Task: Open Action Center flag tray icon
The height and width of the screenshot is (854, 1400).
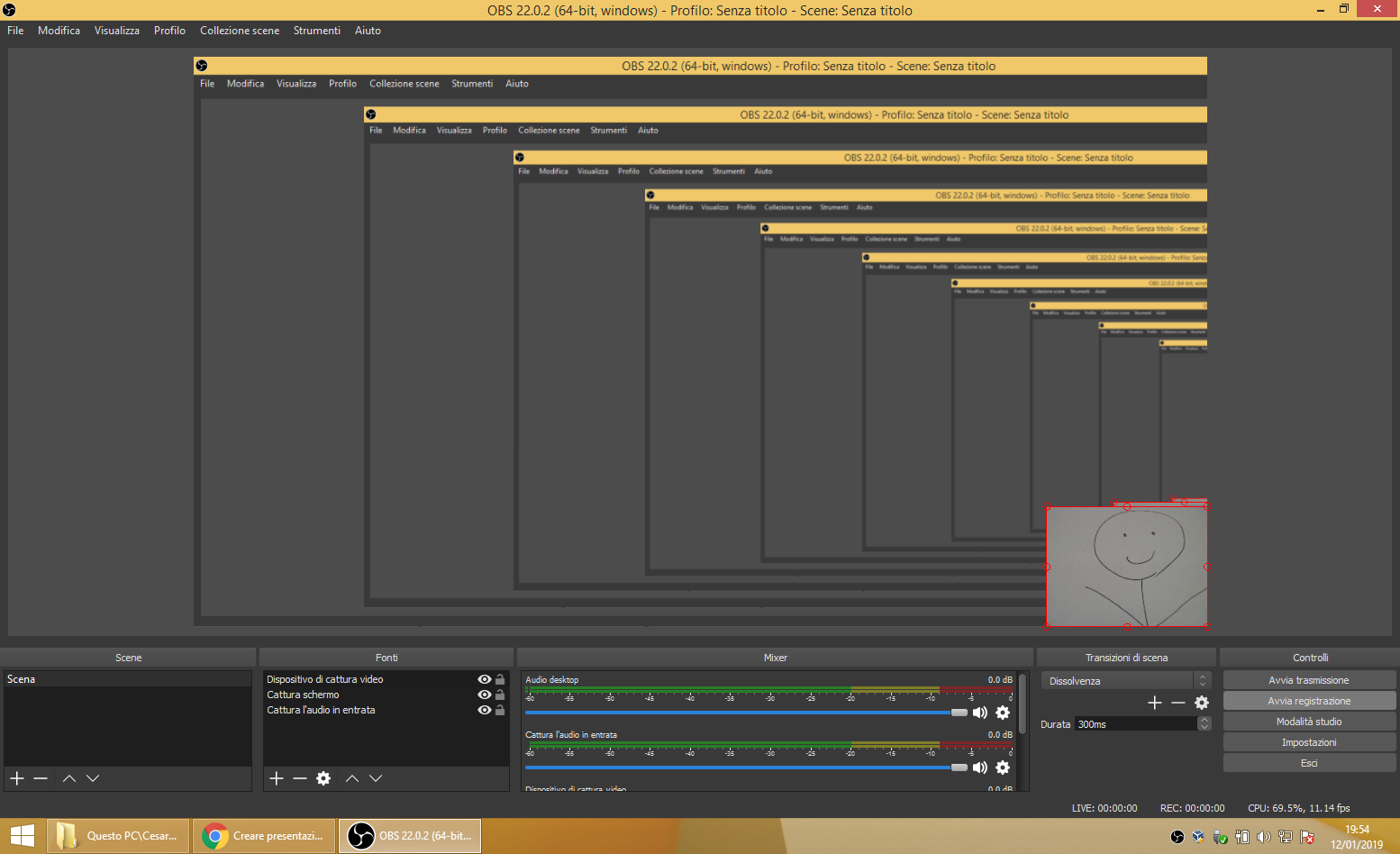Action: coord(1307,837)
